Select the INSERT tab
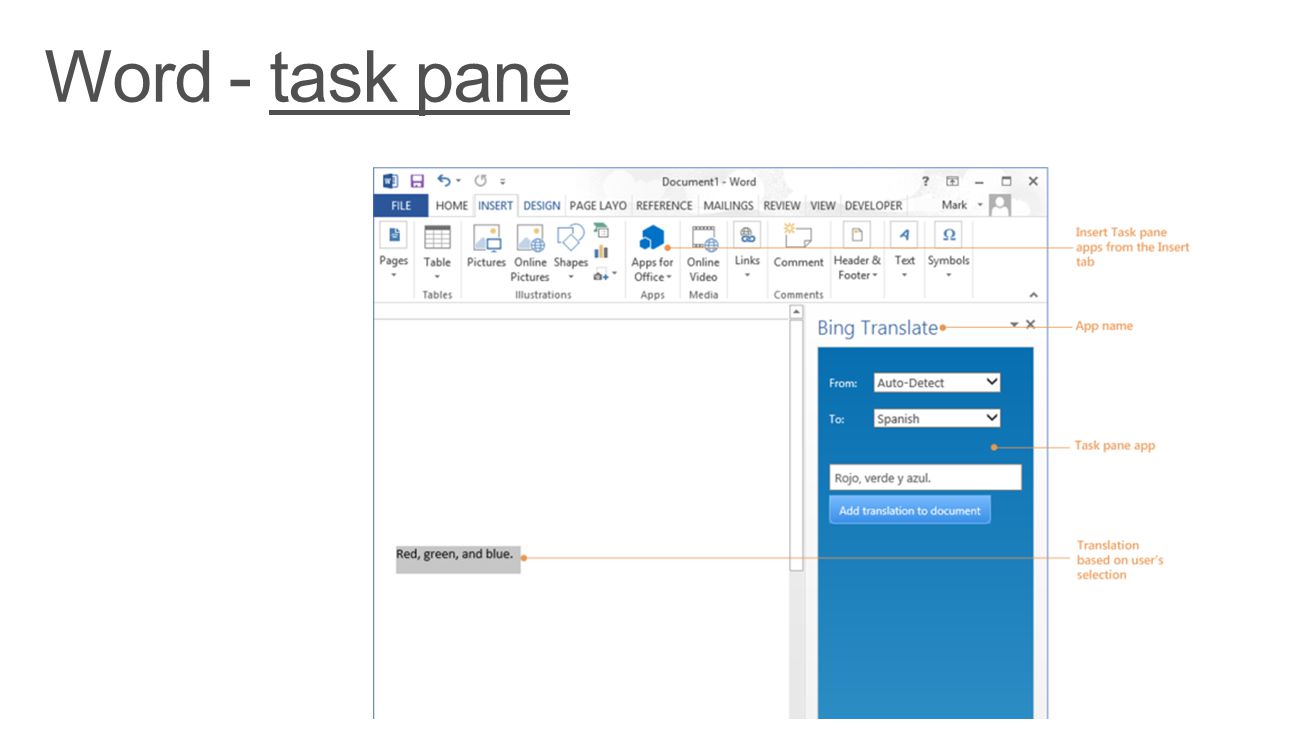 (495, 206)
